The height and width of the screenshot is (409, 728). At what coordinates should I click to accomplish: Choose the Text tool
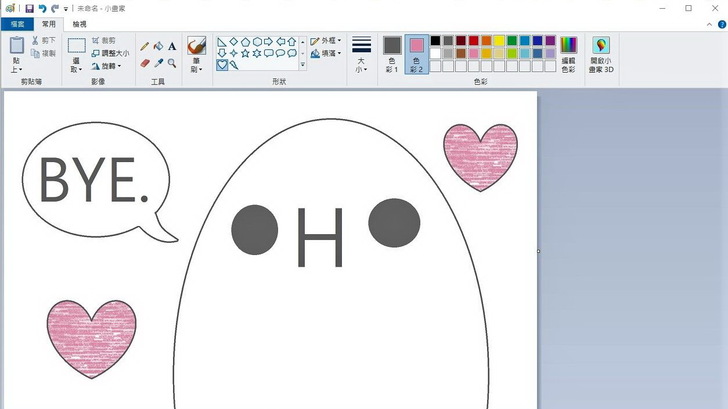(x=172, y=46)
